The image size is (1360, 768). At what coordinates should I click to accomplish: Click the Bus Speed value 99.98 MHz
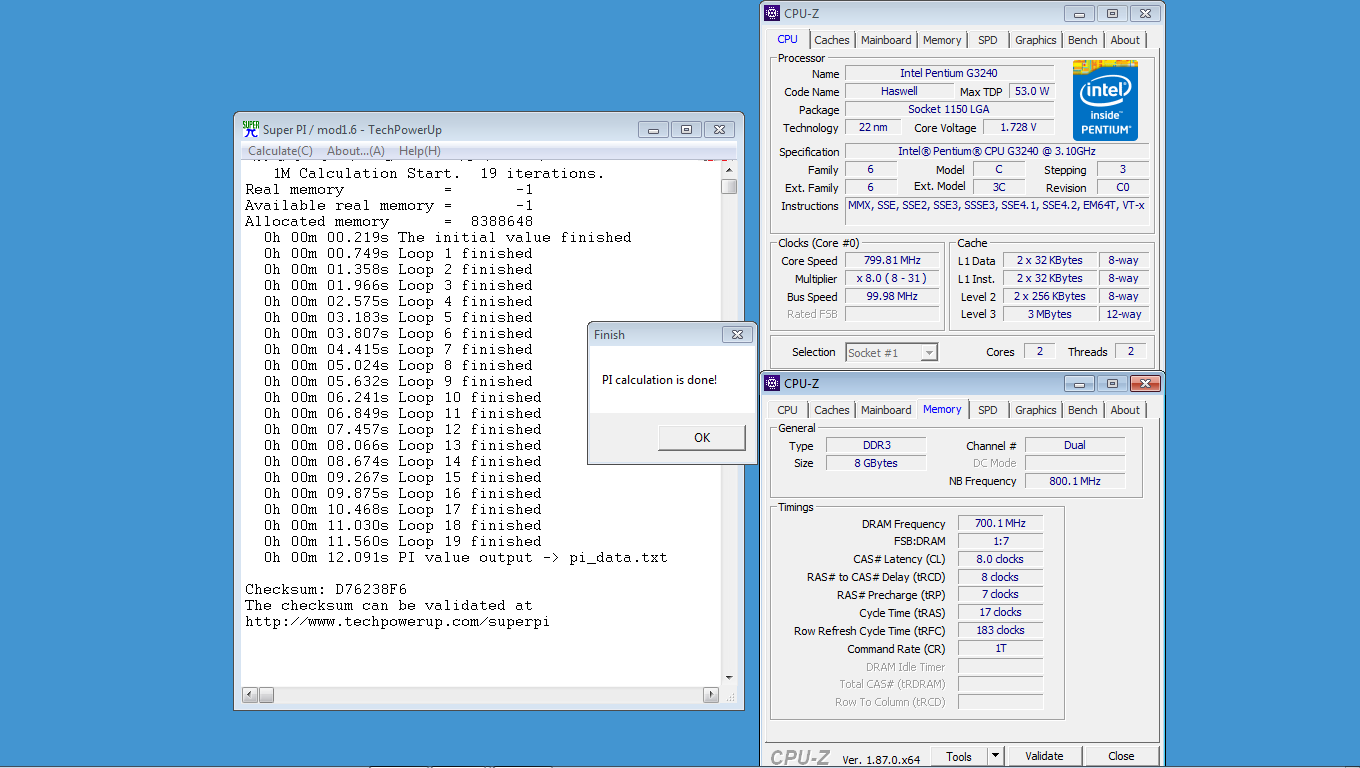click(x=892, y=296)
